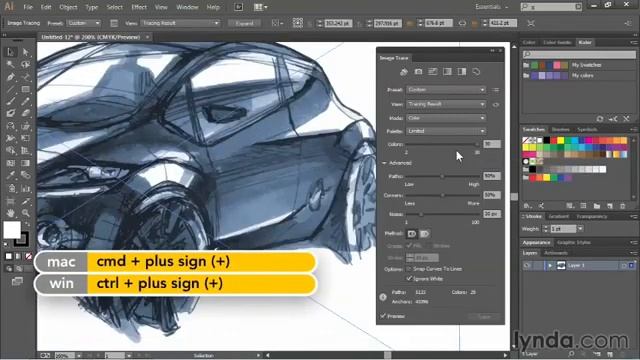Select the Line Segment tool
This screenshot has width=640, height=360.
(x=11, y=89)
